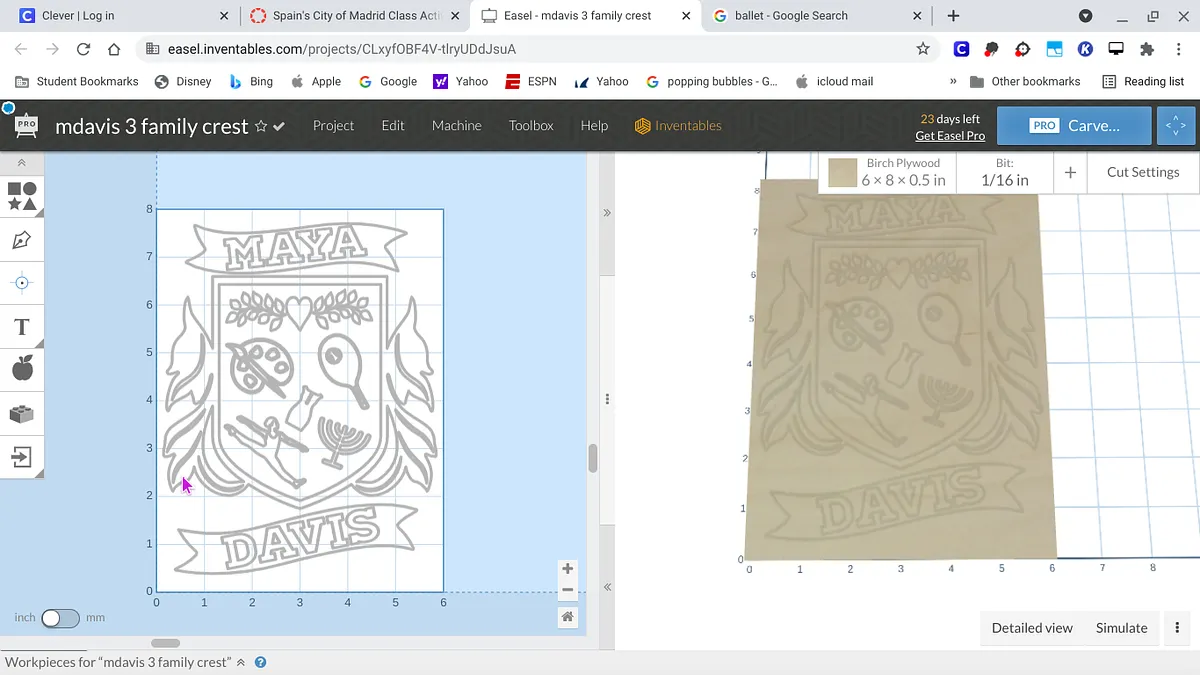Select the Pen drawing tool
This screenshot has width=1200, height=675.
click(x=22, y=240)
